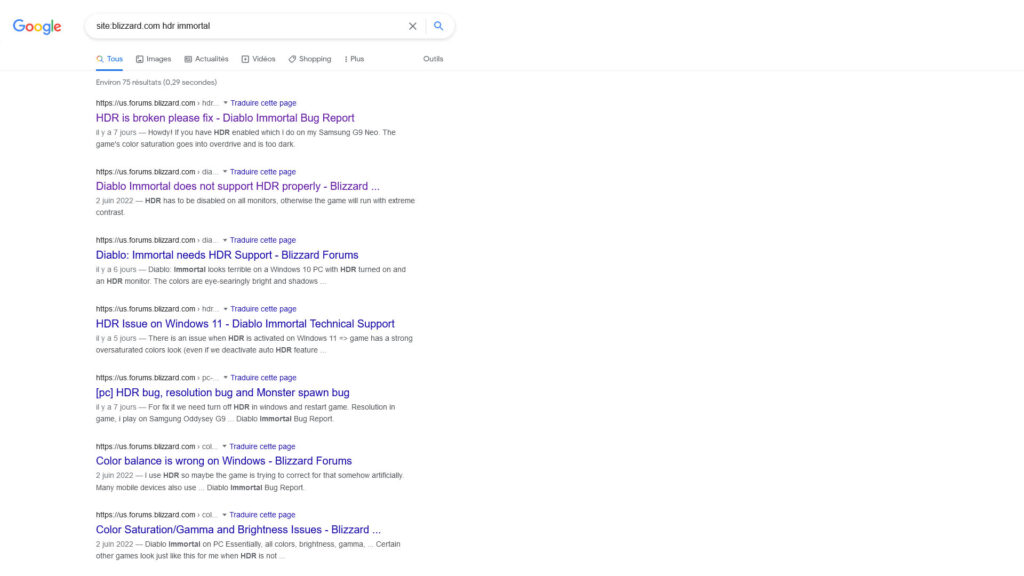Open 'Diablo: Immortal needs HDR Support' result
The height and width of the screenshot is (576, 1024).
tap(227, 255)
